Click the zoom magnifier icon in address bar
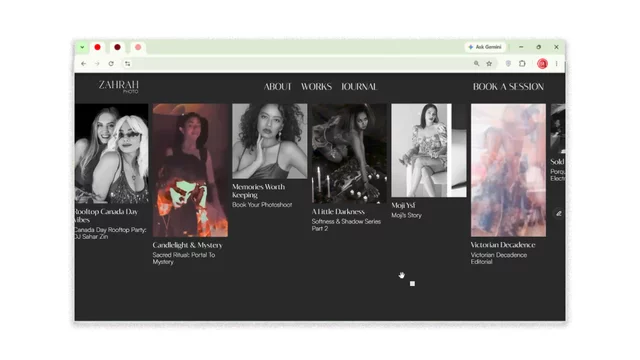The width and height of the screenshot is (640, 360). (476, 63)
